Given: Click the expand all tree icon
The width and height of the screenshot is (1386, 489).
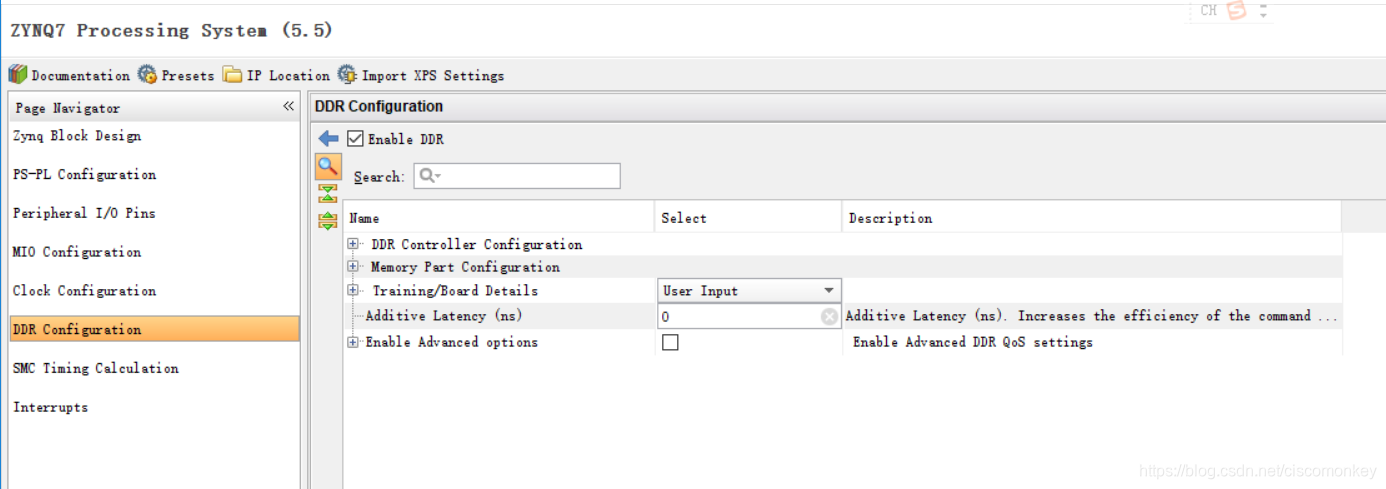Looking at the screenshot, I should click(328, 221).
